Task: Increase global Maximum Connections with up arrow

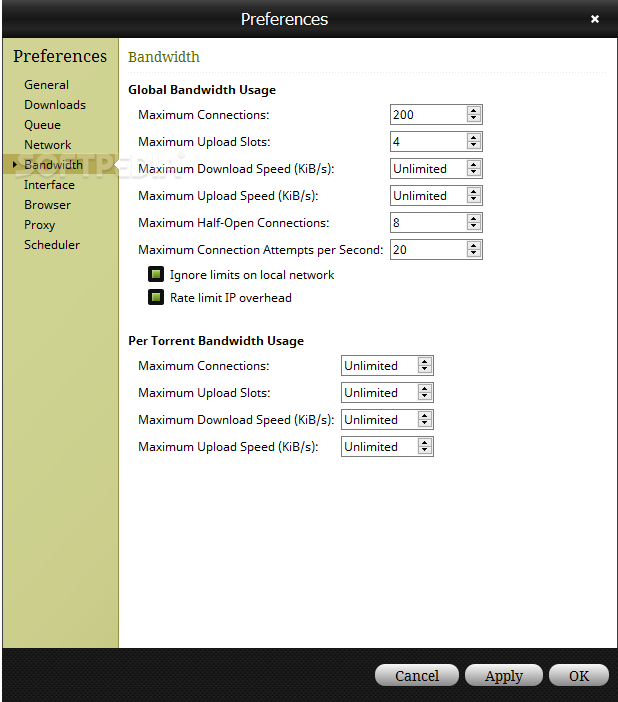Action: click(473, 111)
